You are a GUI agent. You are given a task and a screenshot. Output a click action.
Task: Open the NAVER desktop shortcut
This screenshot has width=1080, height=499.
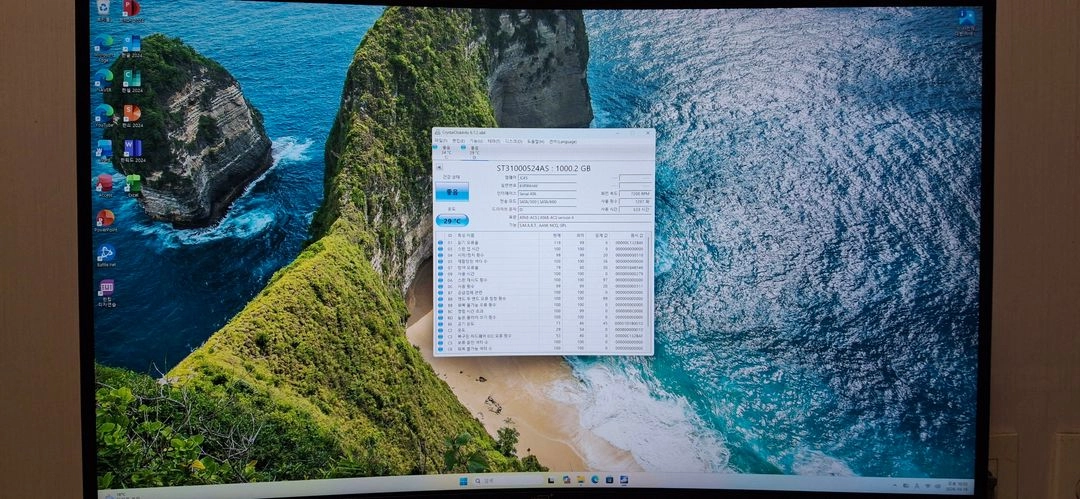104,79
